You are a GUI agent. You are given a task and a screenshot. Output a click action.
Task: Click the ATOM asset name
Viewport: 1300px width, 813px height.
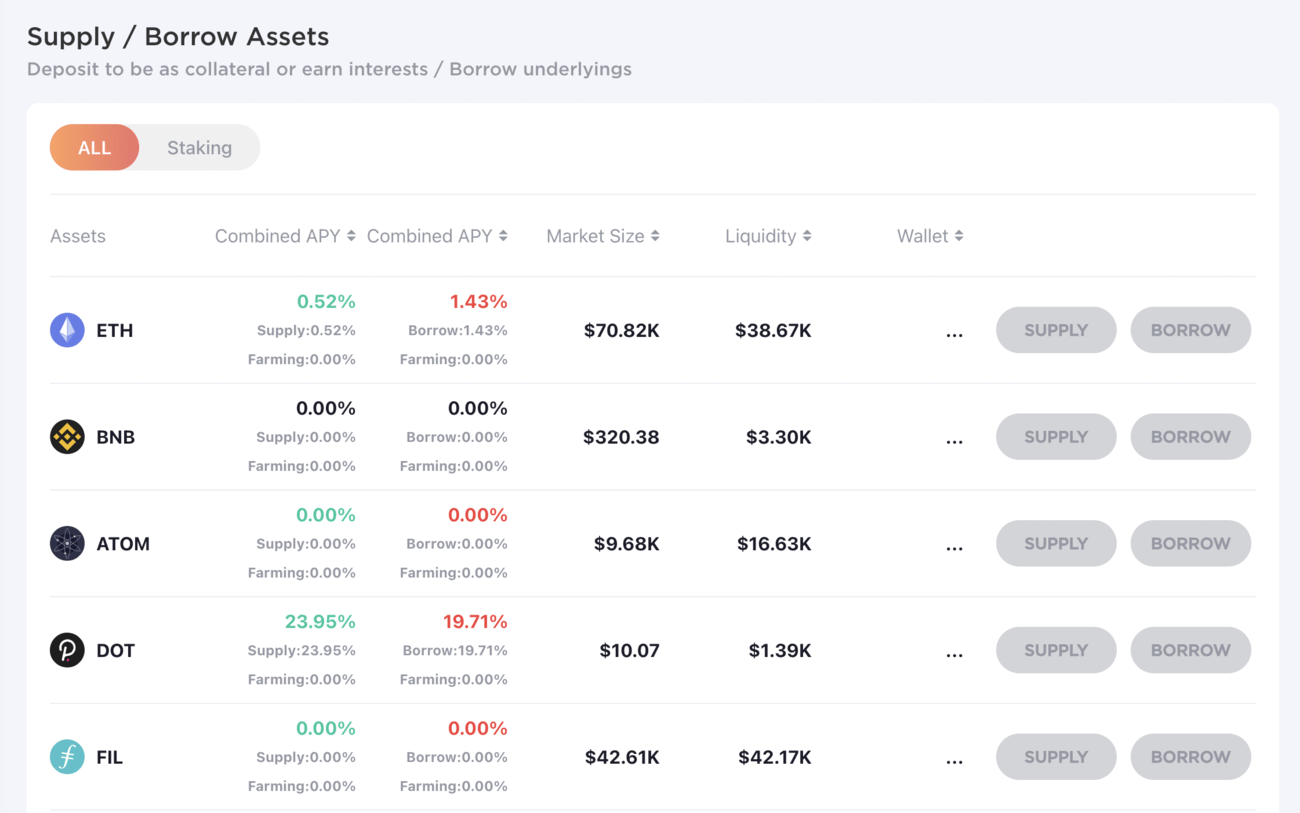(123, 544)
